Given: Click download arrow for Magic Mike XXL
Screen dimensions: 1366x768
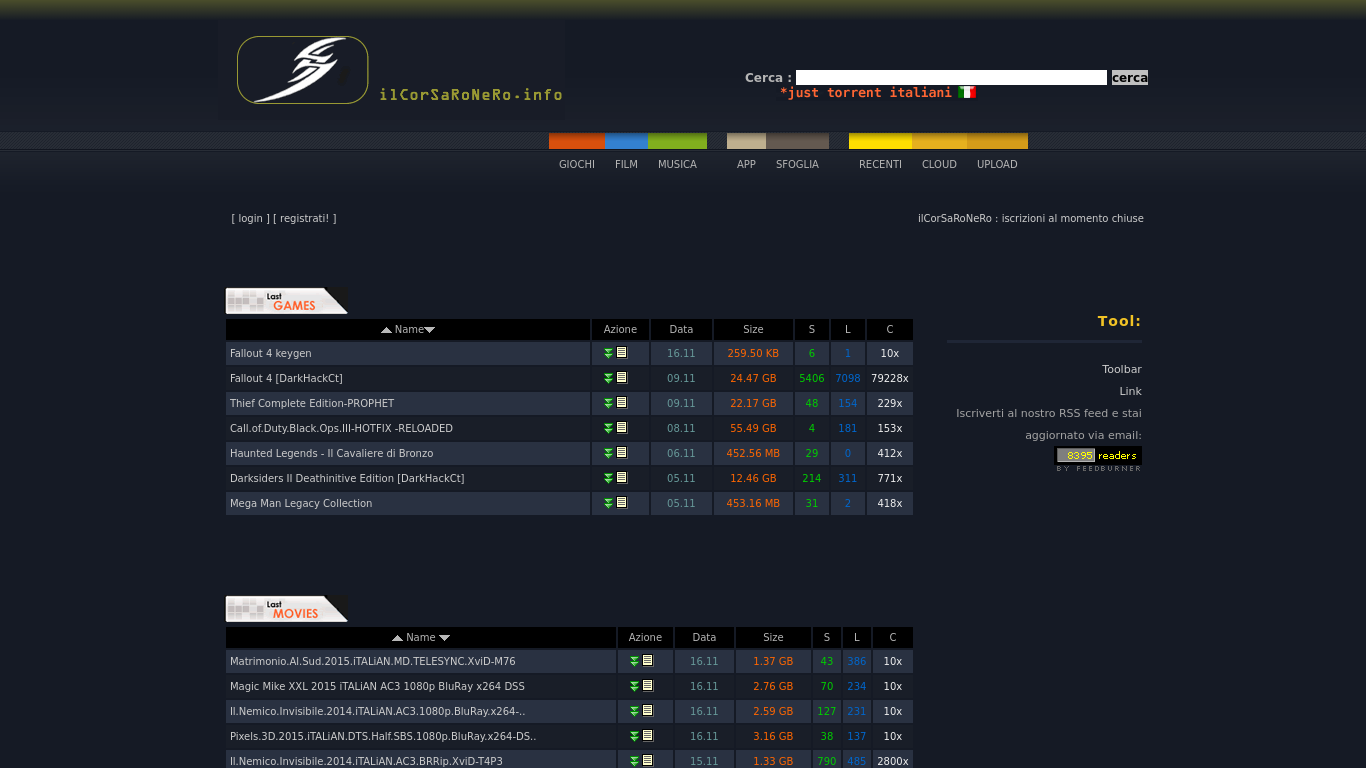Looking at the screenshot, I should [x=634, y=686].
